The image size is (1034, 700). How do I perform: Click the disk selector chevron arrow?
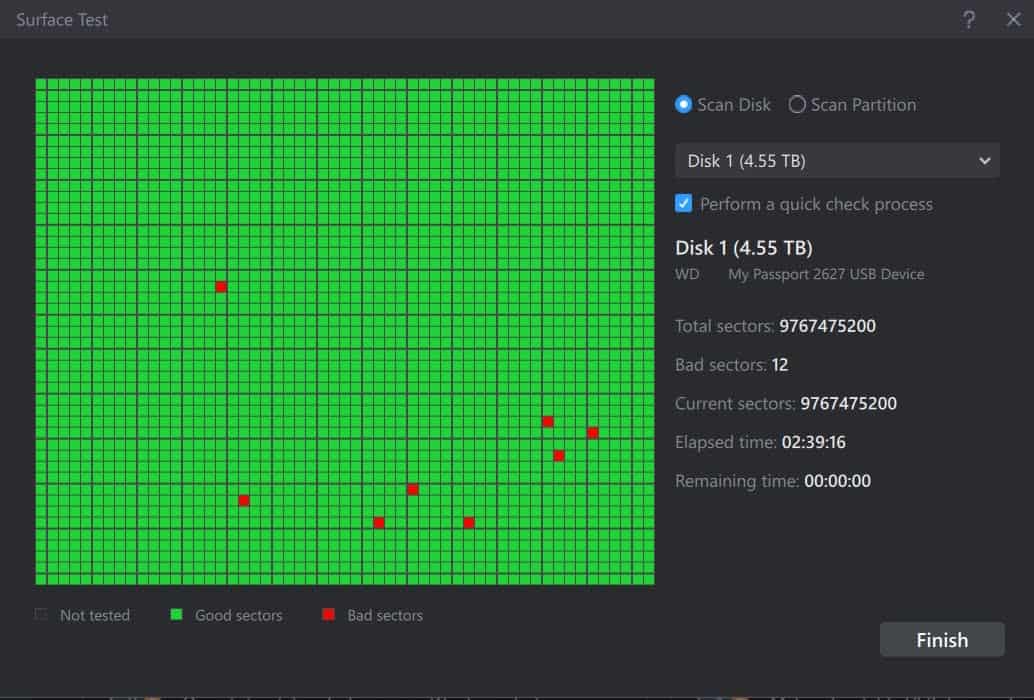coord(984,161)
